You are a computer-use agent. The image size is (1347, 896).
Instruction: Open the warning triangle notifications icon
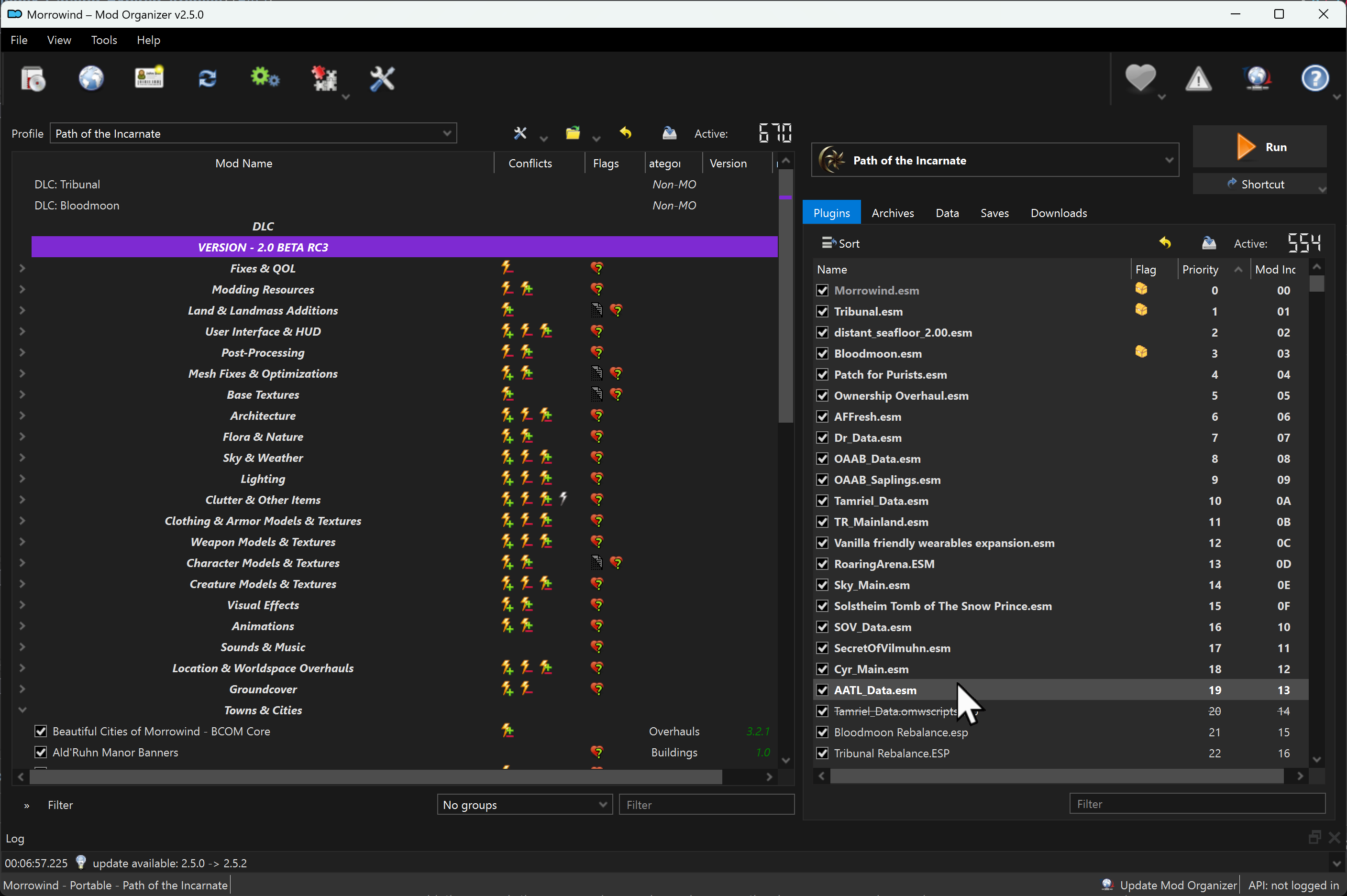click(1198, 78)
